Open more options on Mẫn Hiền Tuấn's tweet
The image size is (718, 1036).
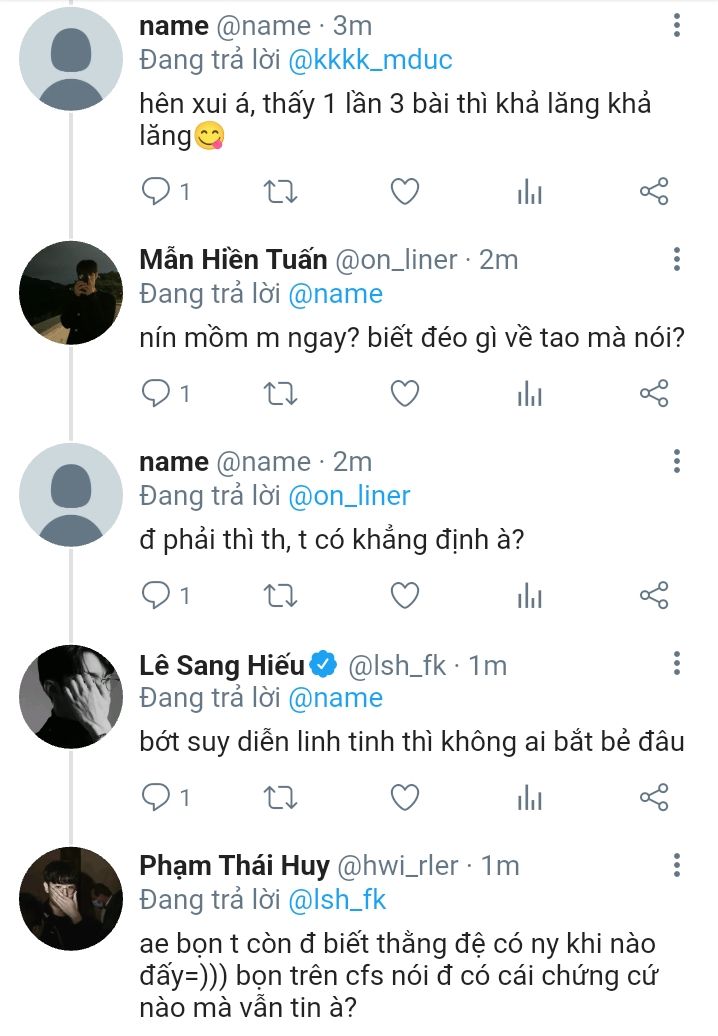(x=677, y=260)
